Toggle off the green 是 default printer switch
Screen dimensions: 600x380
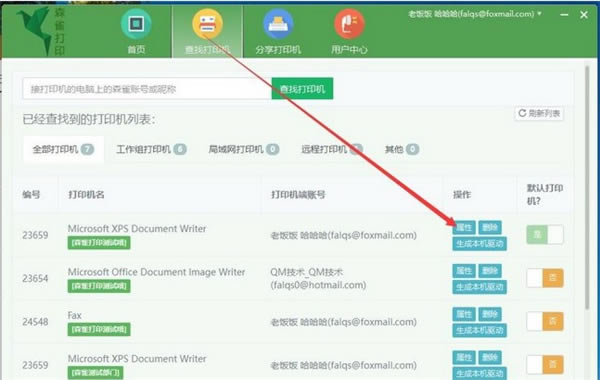[545, 234]
